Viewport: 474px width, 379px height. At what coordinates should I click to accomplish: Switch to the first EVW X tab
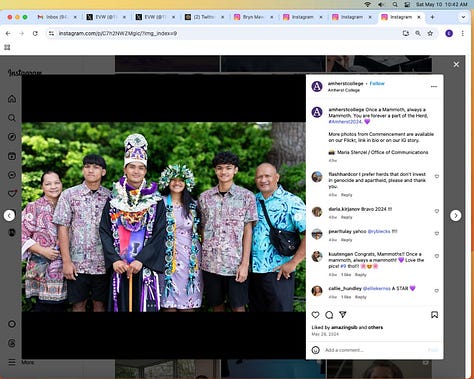coord(106,17)
